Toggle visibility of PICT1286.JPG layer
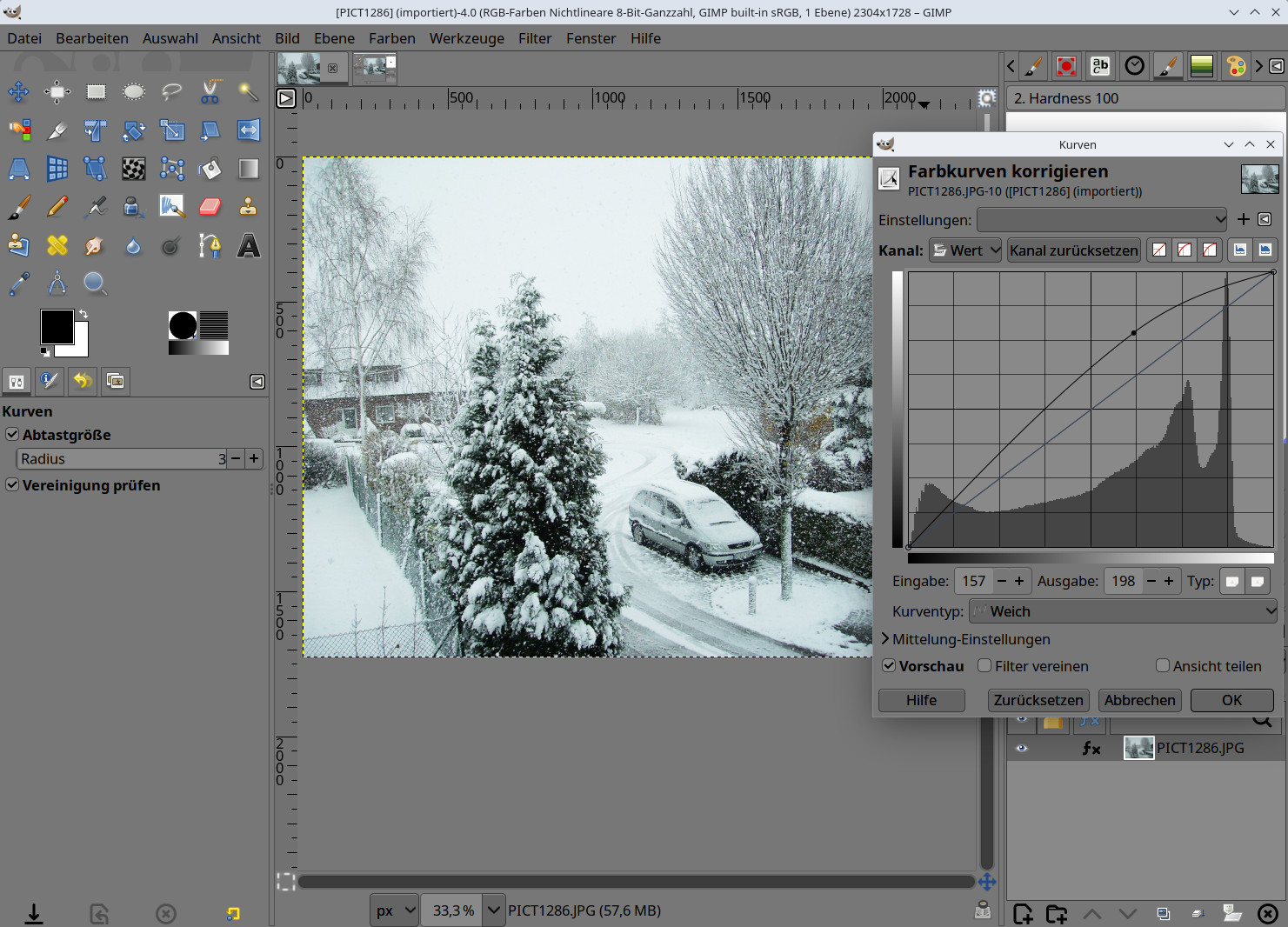 tap(1022, 748)
